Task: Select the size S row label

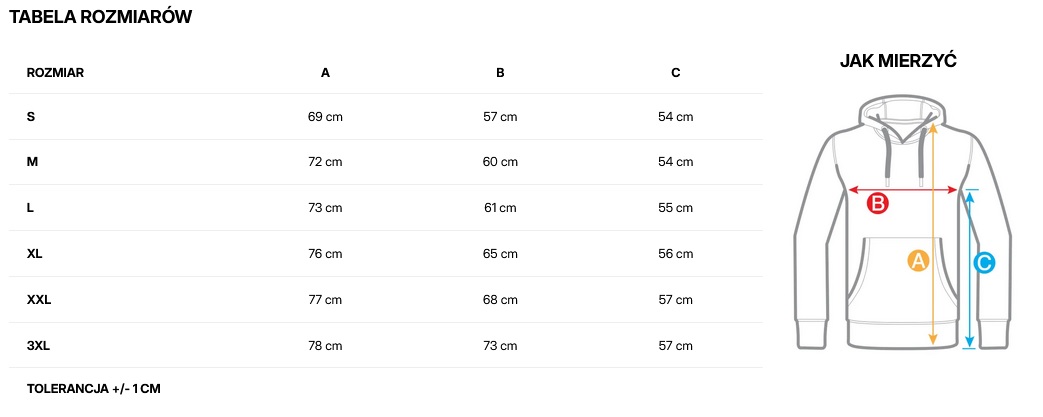Action: tap(31, 117)
